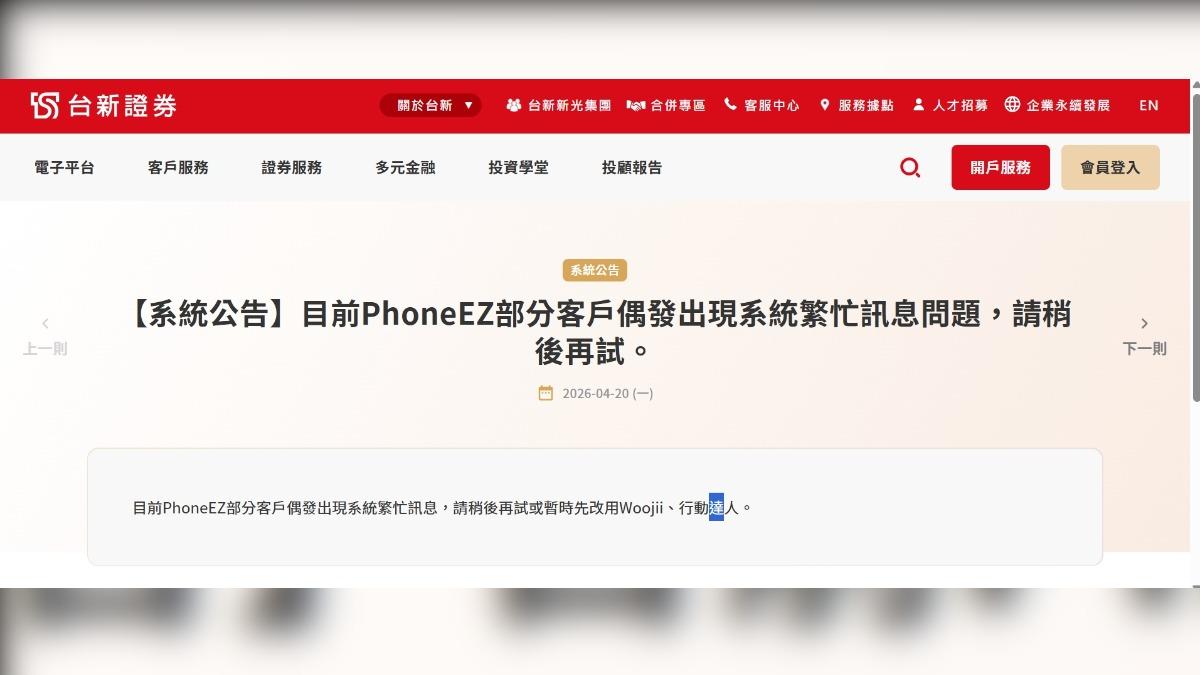Switch language to EN

(x=1149, y=105)
